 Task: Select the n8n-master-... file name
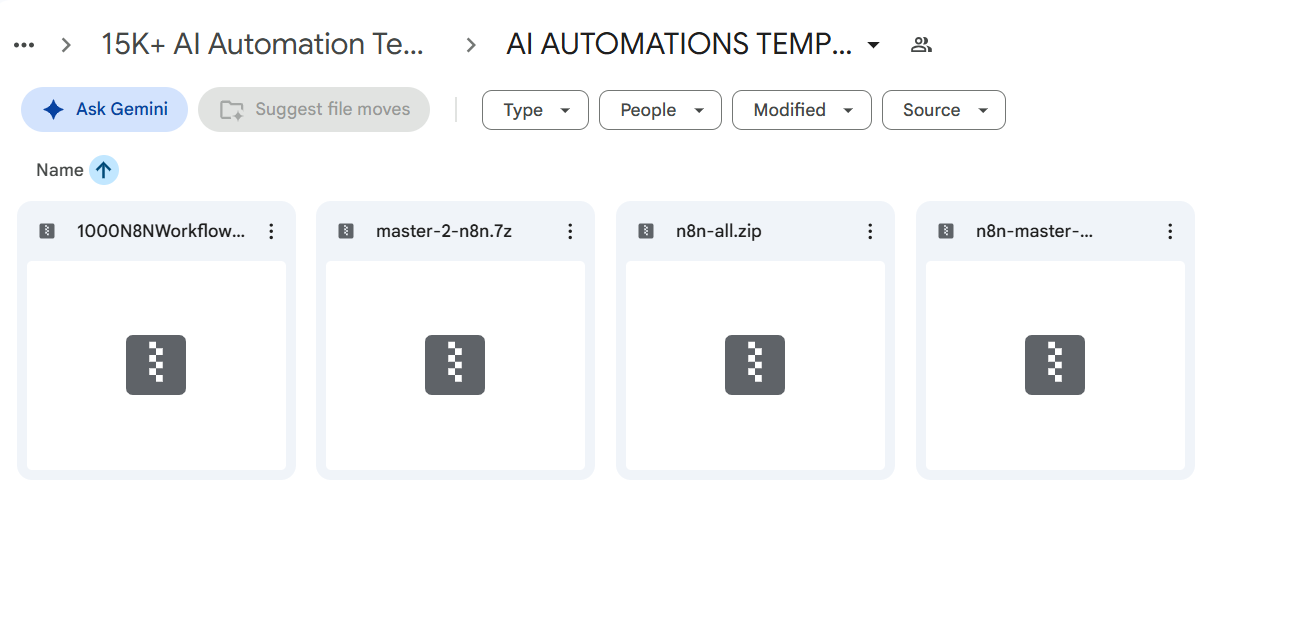point(1035,231)
